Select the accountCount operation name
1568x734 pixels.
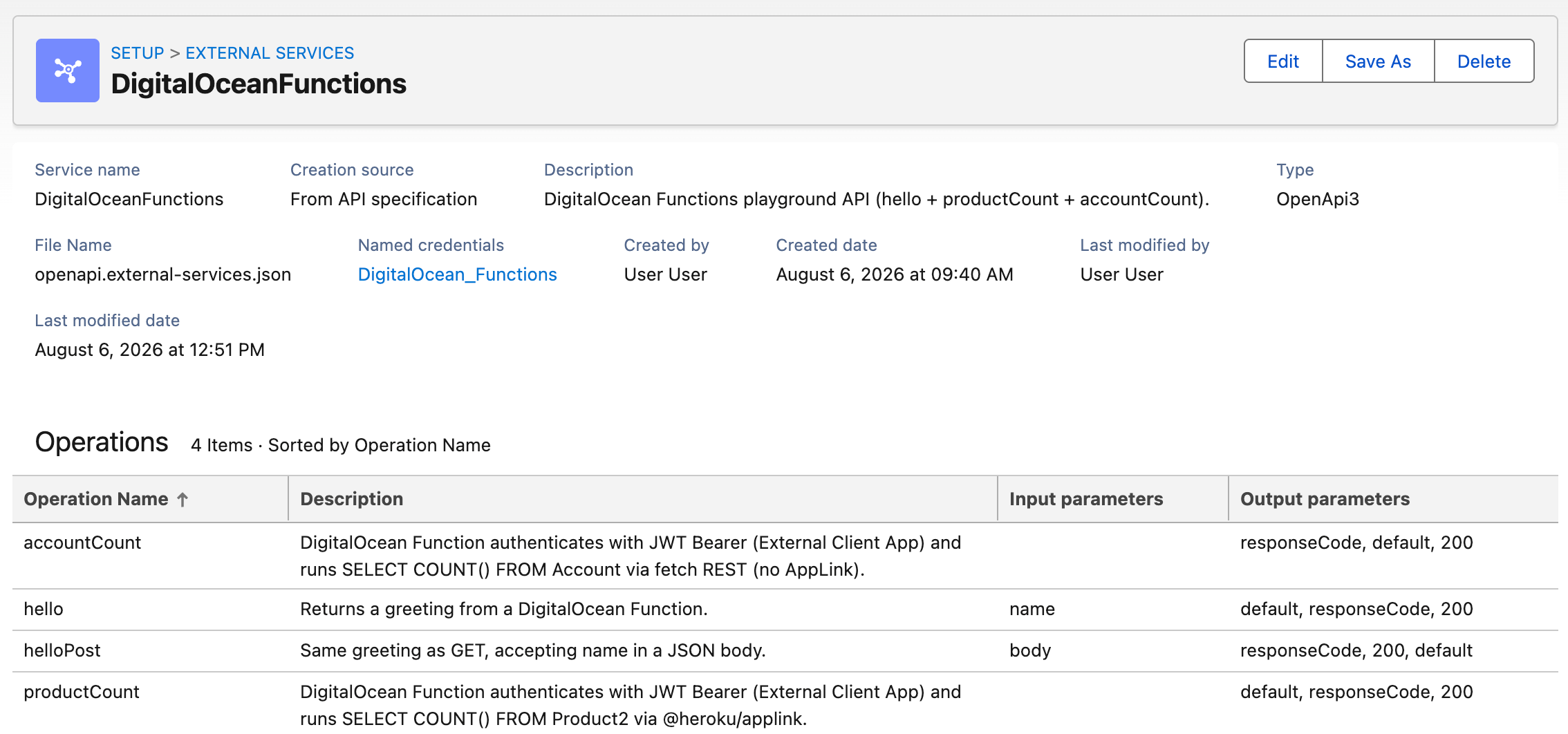point(82,543)
